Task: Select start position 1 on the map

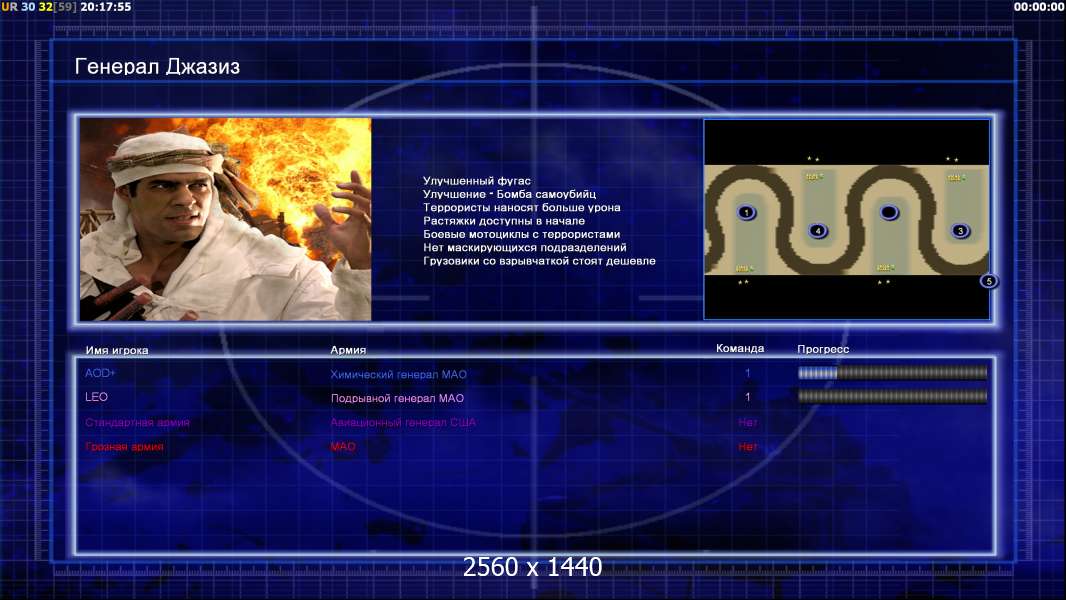Action: click(746, 213)
